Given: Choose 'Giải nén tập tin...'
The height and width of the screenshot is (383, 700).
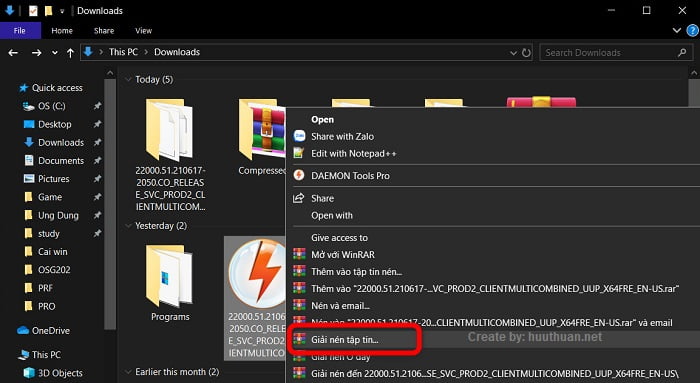Looking at the screenshot, I should point(344,340).
